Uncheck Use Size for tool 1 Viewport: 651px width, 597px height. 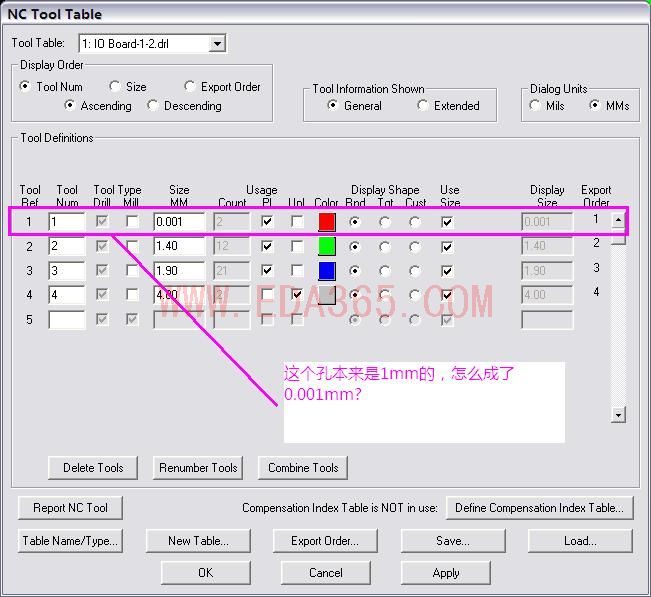(447, 222)
